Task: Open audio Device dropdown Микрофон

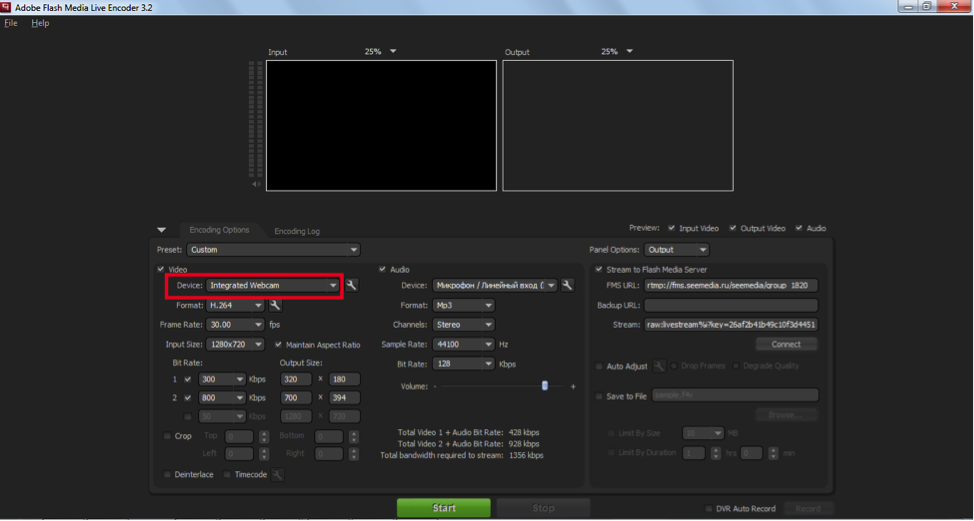Action: pos(494,286)
